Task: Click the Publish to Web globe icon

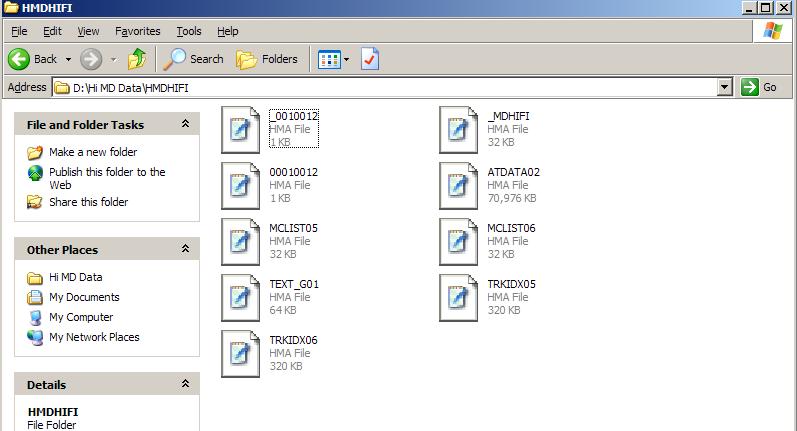Action: click(35, 173)
